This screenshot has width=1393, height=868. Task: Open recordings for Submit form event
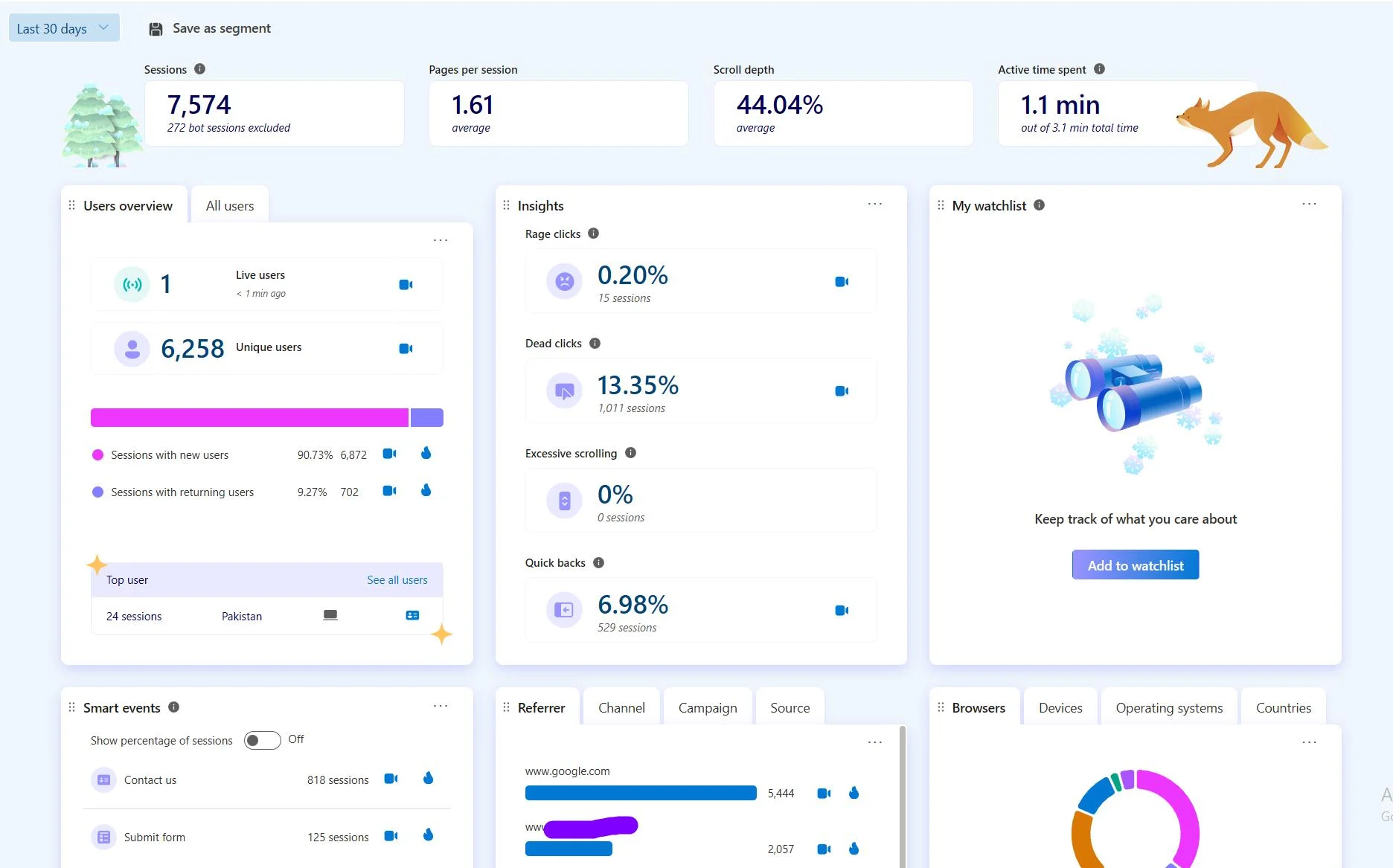[x=391, y=836]
